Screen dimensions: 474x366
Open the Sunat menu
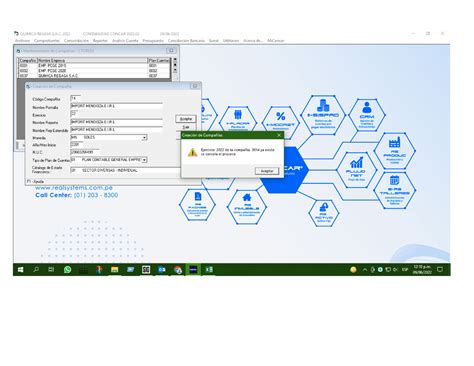[x=214, y=41]
